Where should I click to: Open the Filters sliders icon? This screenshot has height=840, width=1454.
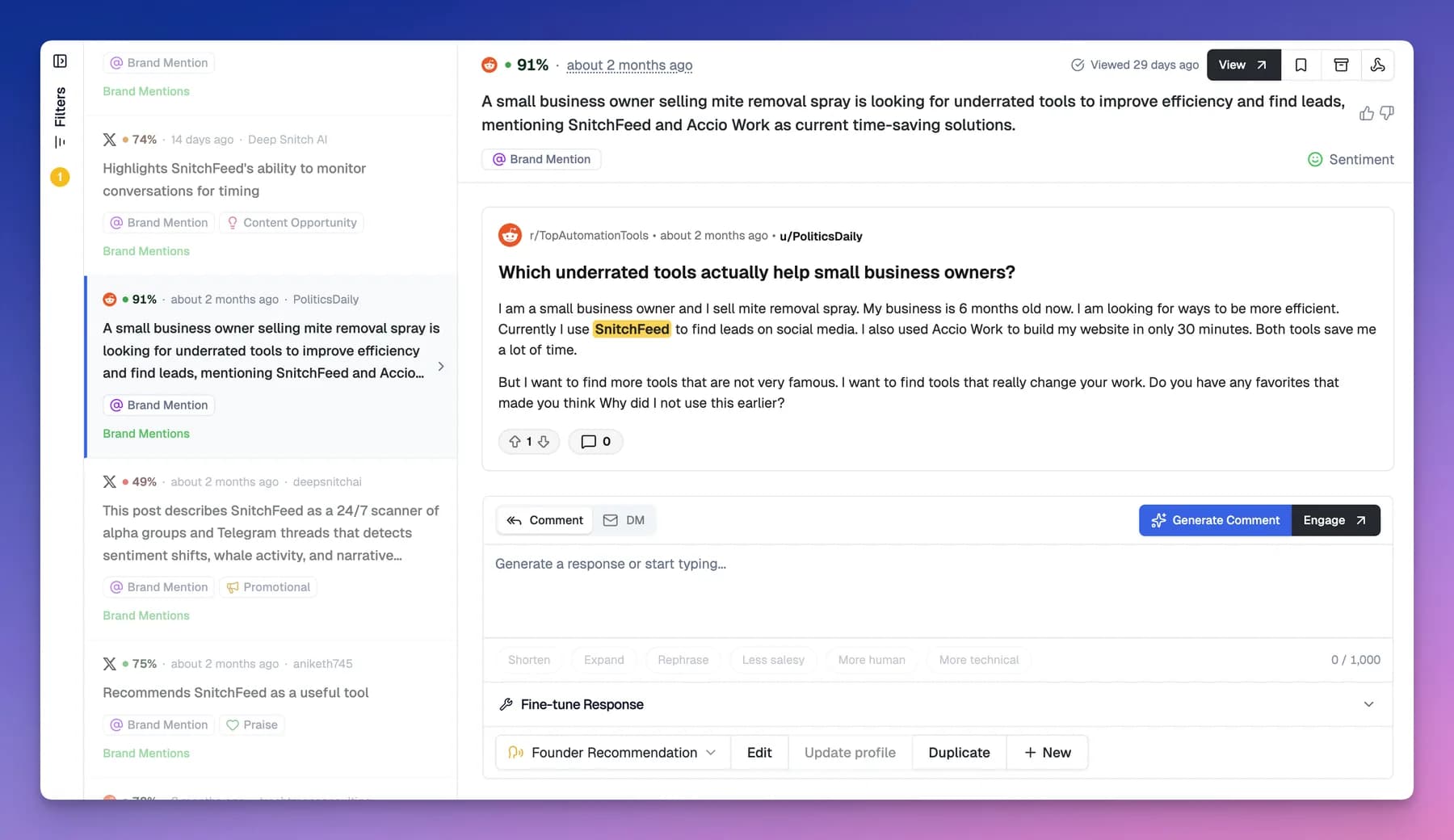(60, 142)
